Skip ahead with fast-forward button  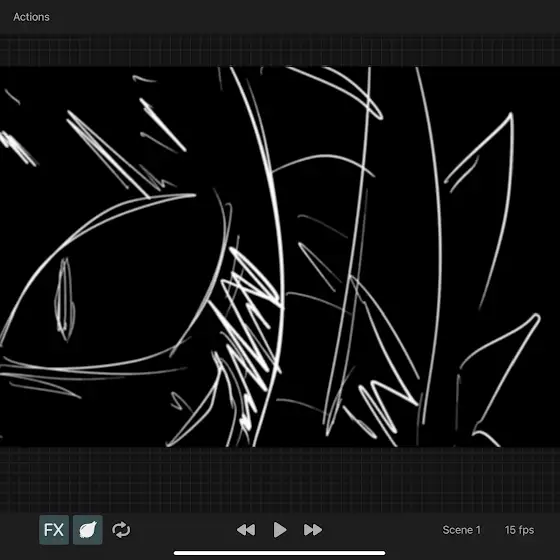(313, 530)
